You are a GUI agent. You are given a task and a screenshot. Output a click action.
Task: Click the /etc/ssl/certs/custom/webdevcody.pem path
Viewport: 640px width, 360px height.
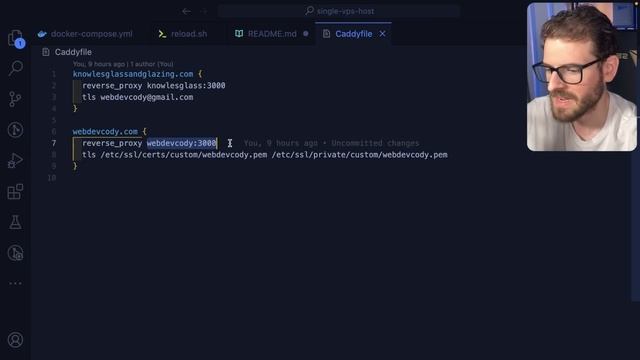[x=184, y=155]
